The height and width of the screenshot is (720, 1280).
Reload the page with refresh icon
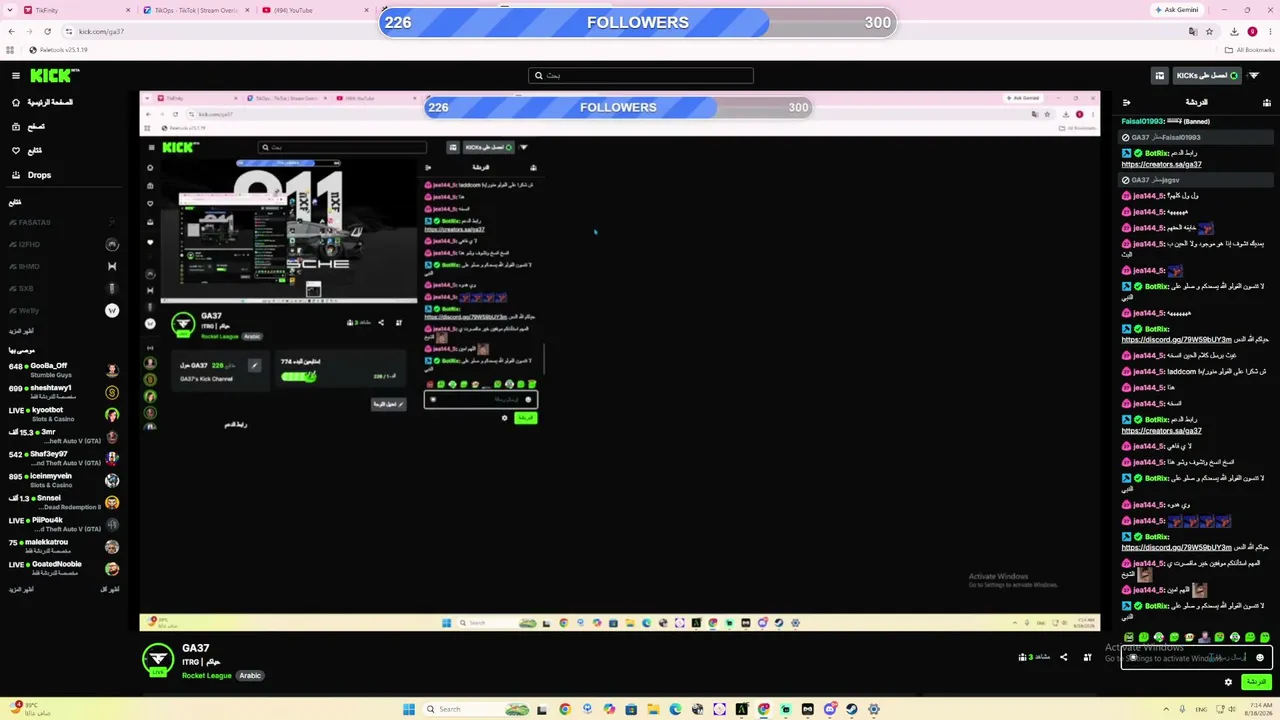click(47, 31)
